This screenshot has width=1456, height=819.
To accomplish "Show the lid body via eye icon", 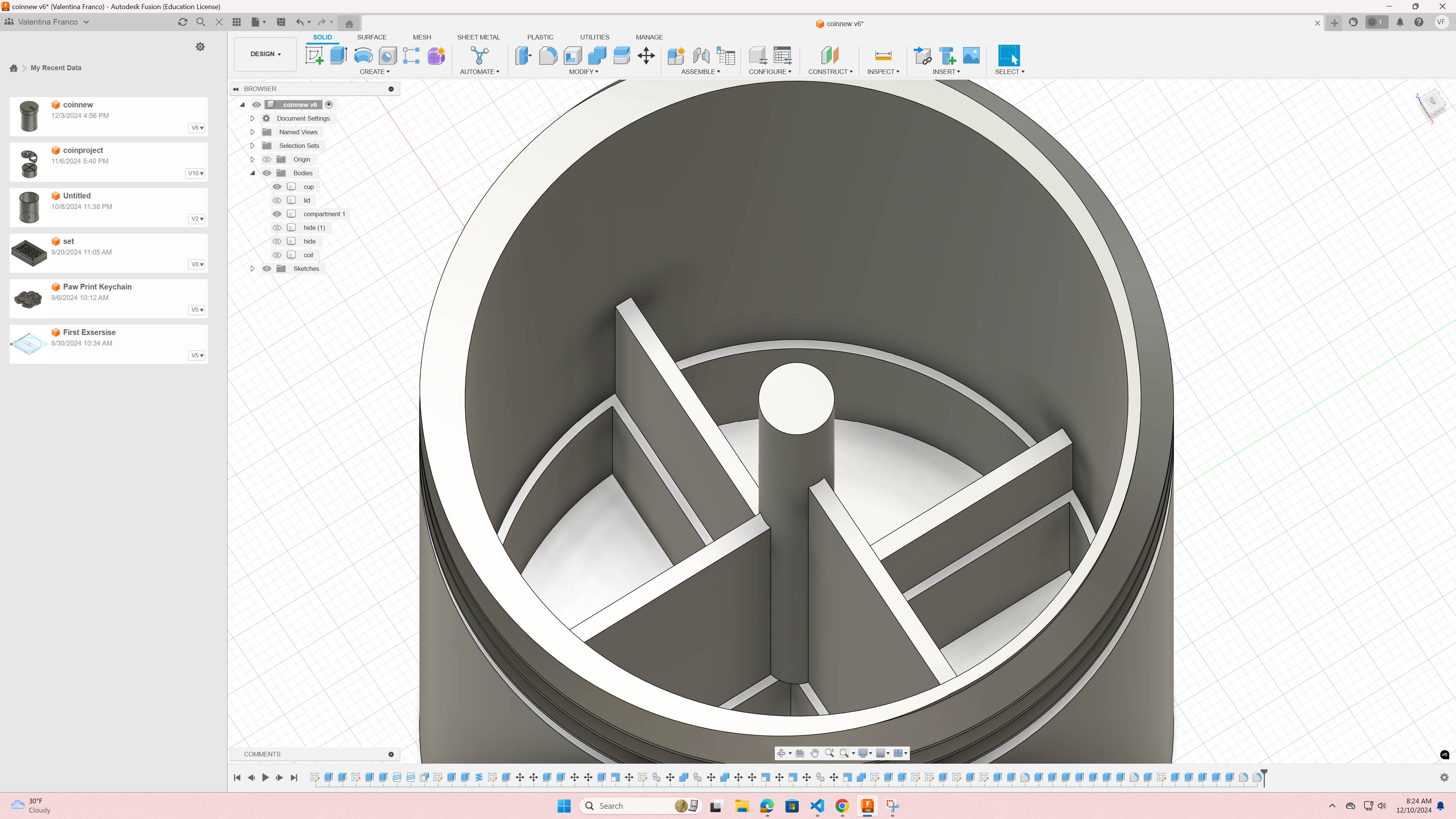I will pyautogui.click(x=277, y=200).
